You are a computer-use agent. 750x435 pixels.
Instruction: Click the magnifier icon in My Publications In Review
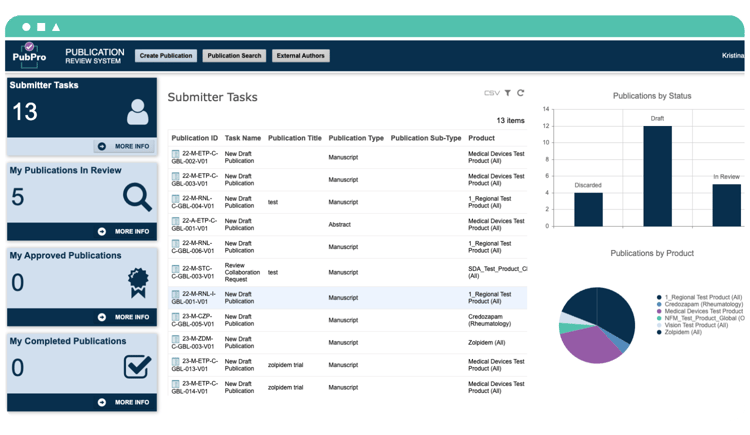point(137,197)
